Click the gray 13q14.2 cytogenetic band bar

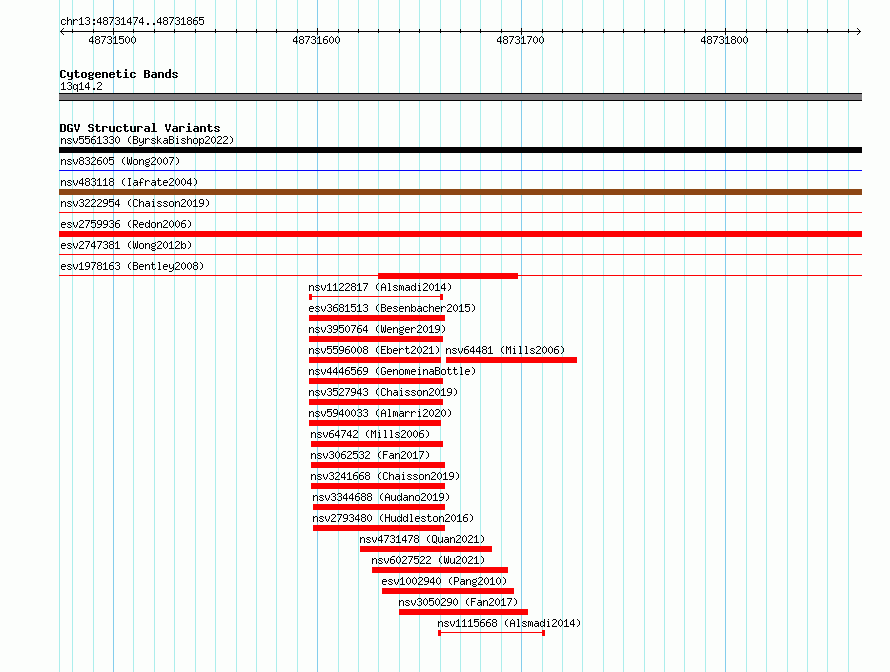(460, 97)
